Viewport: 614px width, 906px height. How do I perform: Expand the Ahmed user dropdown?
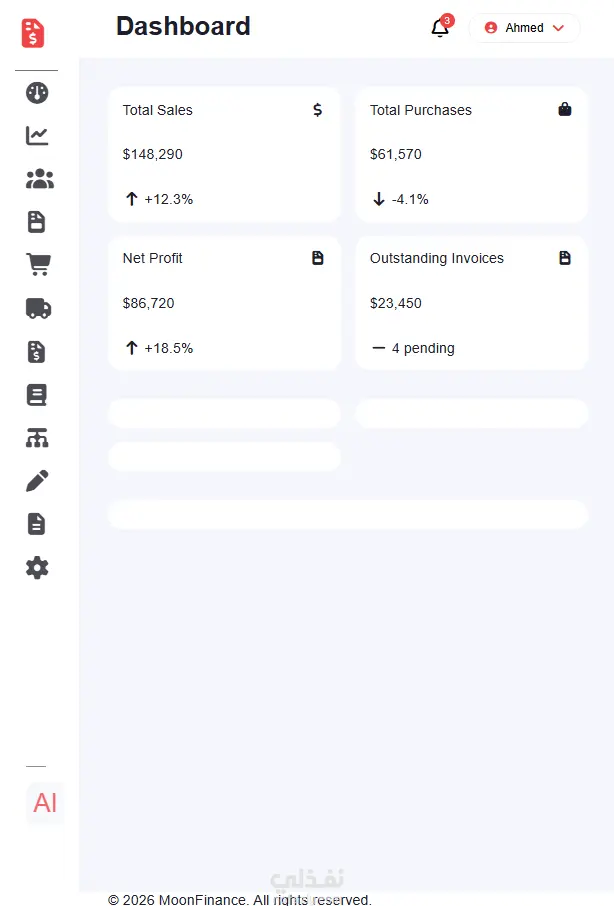pyautogui.click(x=524, y=28)
